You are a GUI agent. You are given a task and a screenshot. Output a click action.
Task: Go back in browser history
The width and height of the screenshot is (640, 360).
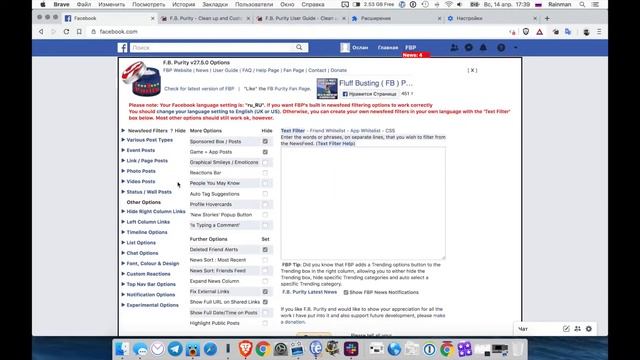pyautogui.click(x=41, y=31)
